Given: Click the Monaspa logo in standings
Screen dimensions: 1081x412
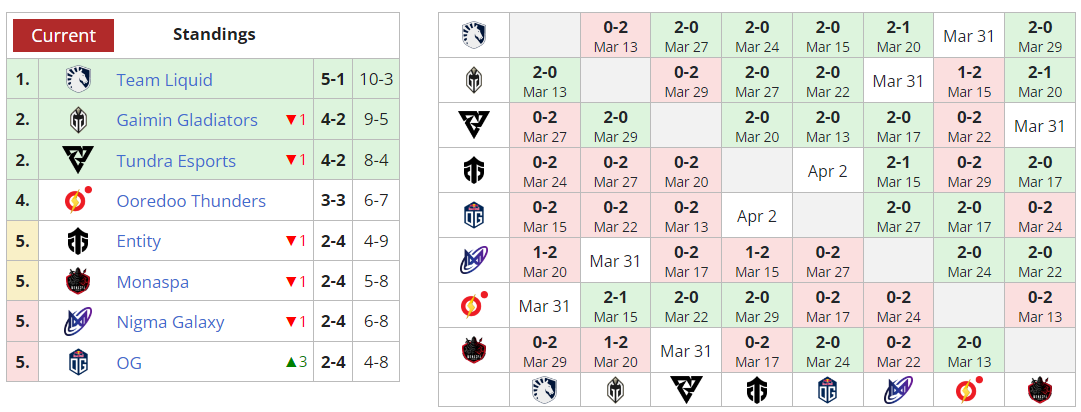Looking at the screenshot, I should point(78,282).
